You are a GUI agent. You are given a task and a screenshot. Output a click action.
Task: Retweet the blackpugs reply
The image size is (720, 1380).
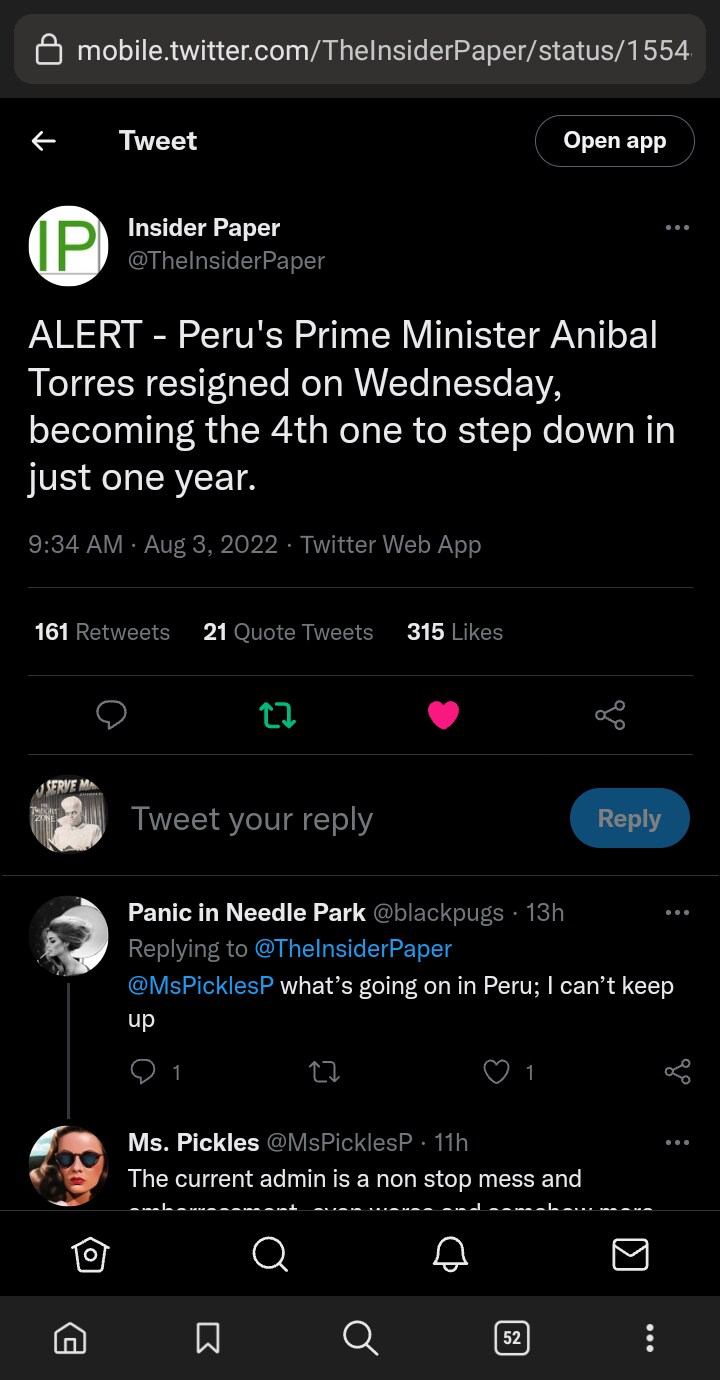tap(324, 1072)
